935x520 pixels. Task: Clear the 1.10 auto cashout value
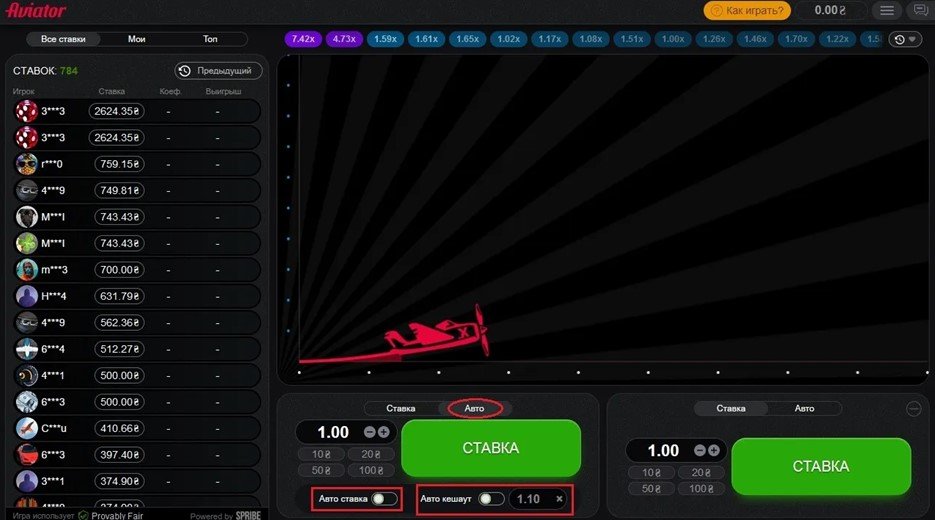coord(559,499)
